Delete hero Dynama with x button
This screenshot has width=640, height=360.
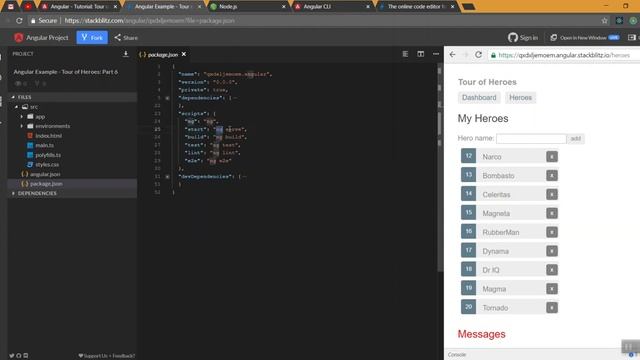click(552, 251)
